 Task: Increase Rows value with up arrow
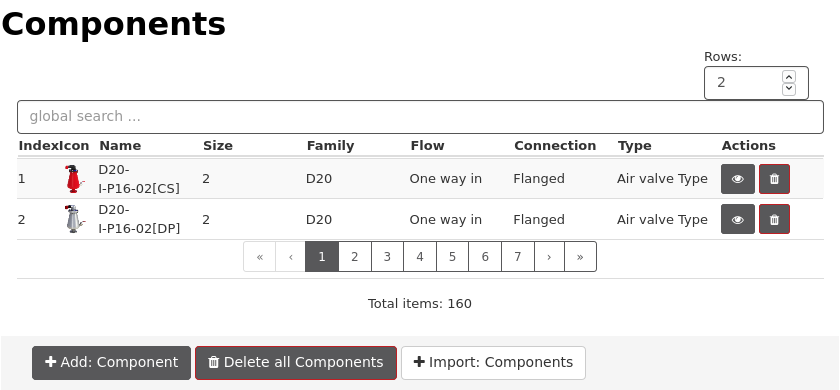pyautogui.click(x=789, y=77)
